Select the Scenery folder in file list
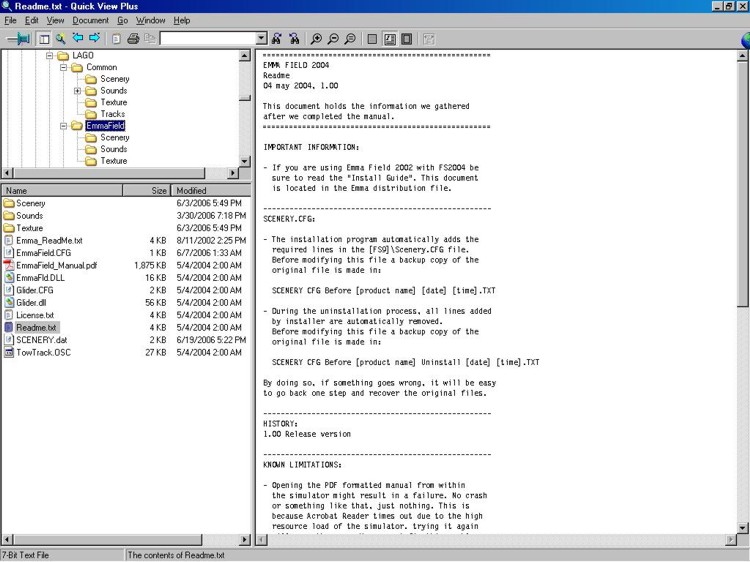The width and height of the screenshot is (750, 562). coord(31,203)
